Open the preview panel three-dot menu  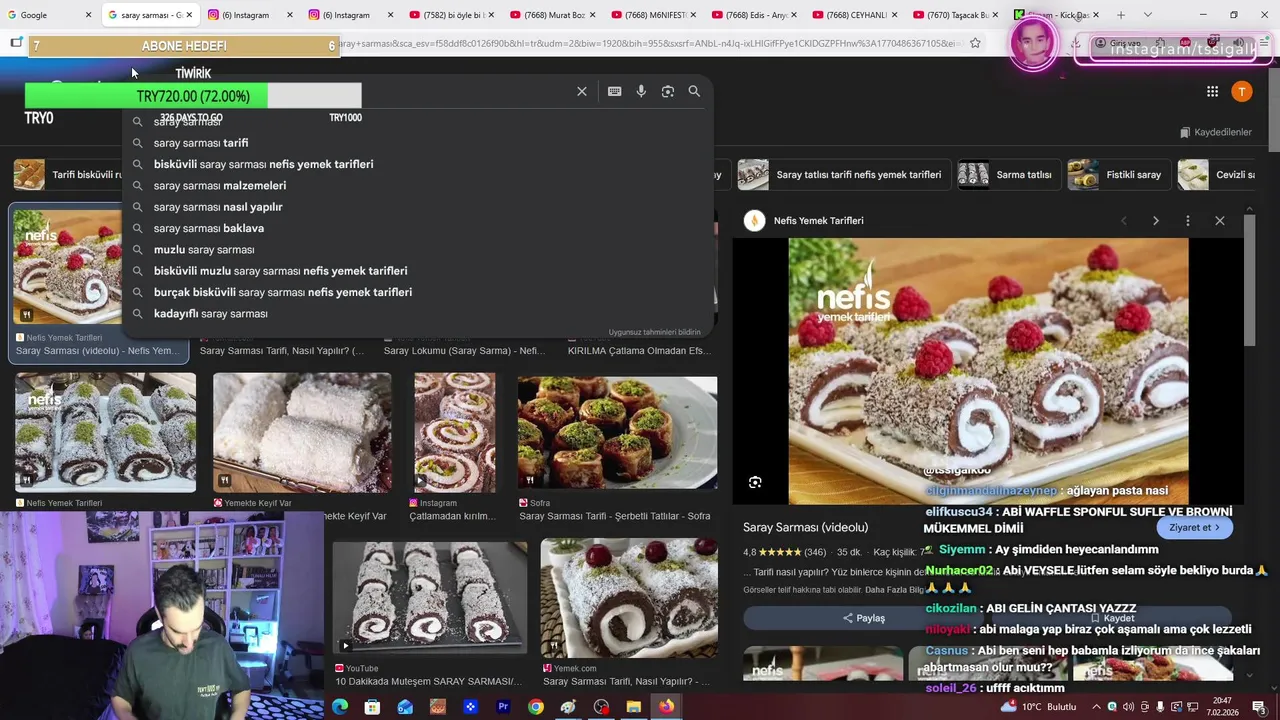1187,220
